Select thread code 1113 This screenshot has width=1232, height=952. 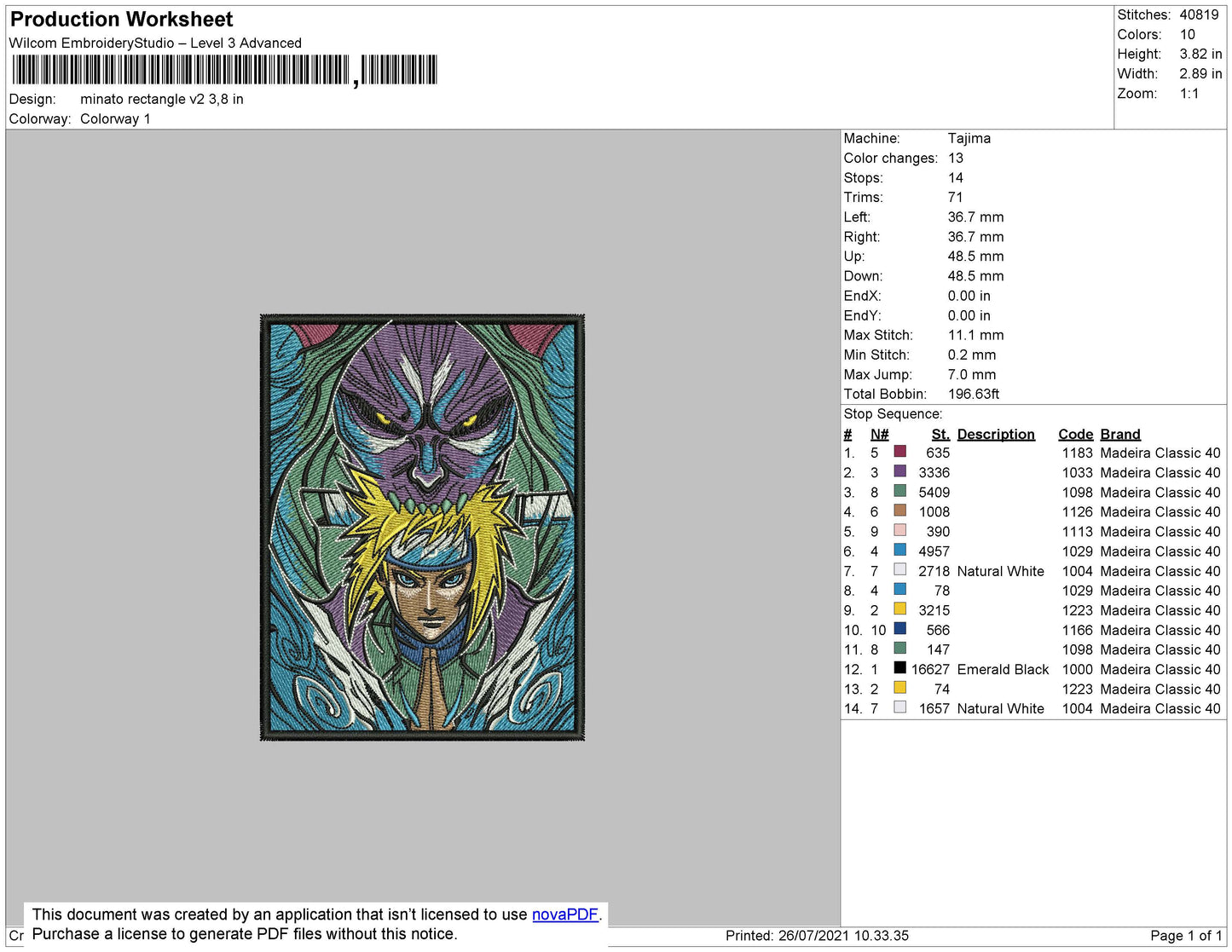[x=1077, y=532]
